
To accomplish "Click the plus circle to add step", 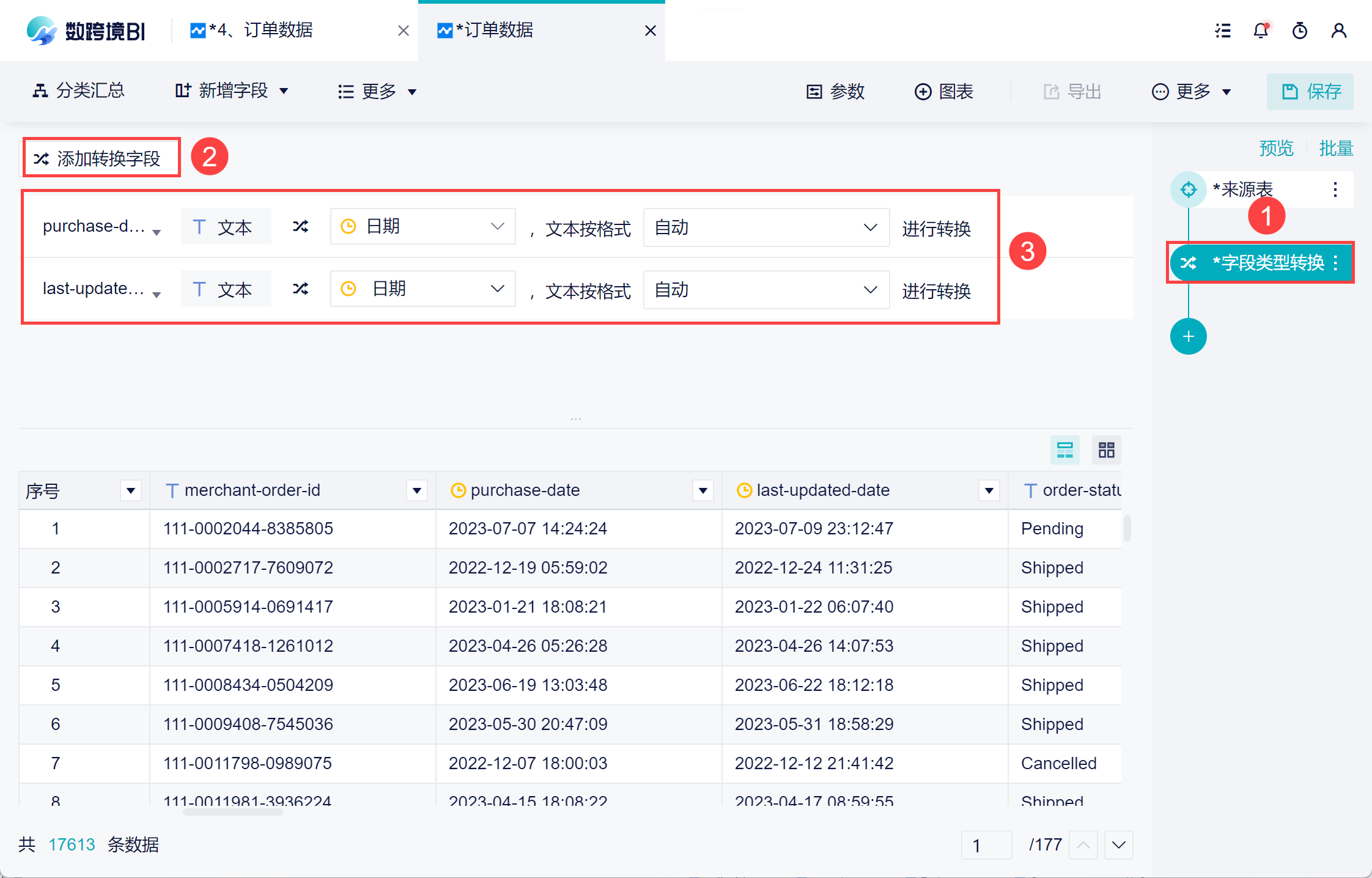I will [1188, 336].
